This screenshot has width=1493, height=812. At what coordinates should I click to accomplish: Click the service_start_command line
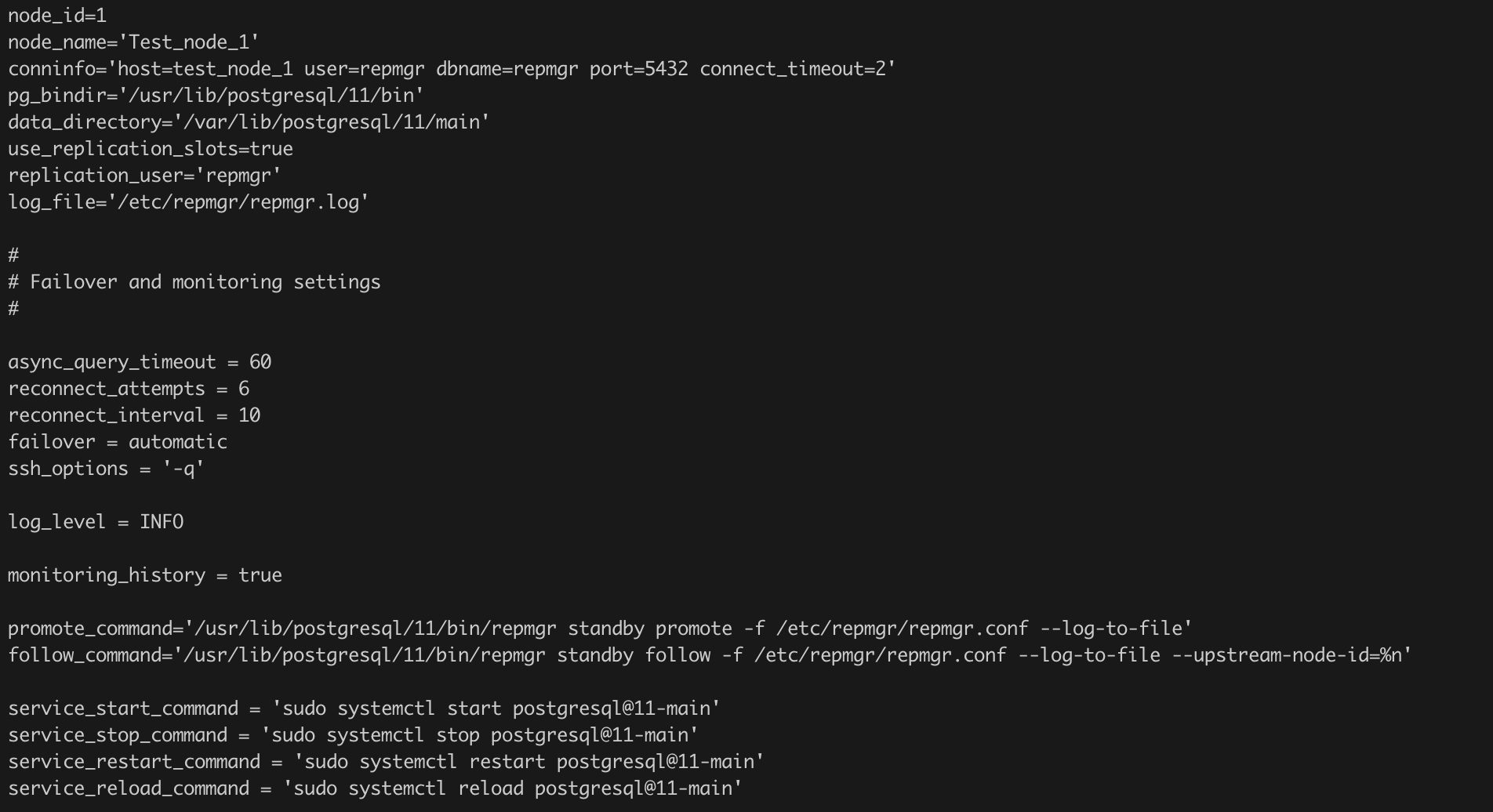pyautogui.click(x=364, y=709)
